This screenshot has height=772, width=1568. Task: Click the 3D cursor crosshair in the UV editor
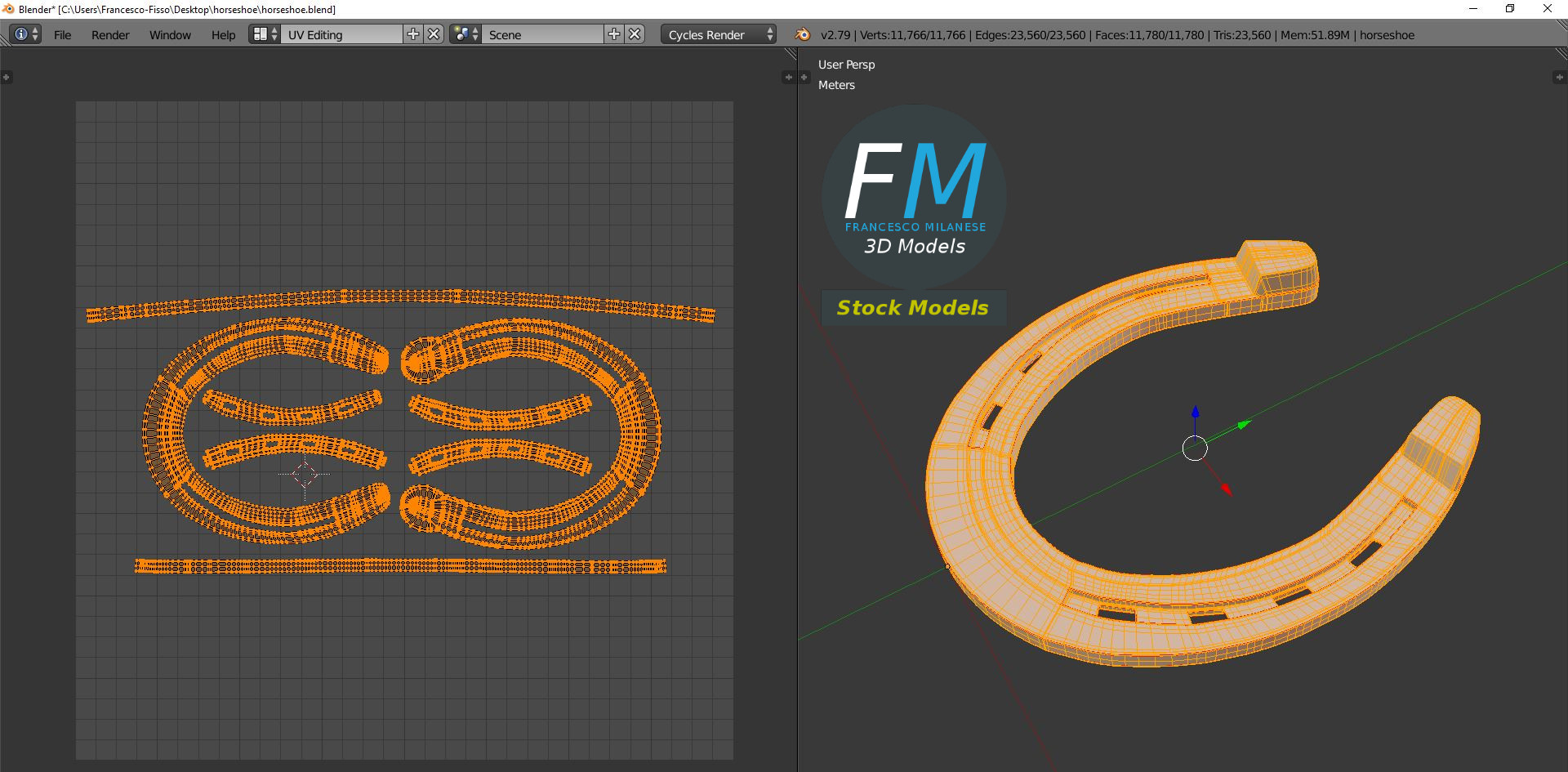pyautogui.click(x=305, y=475)
